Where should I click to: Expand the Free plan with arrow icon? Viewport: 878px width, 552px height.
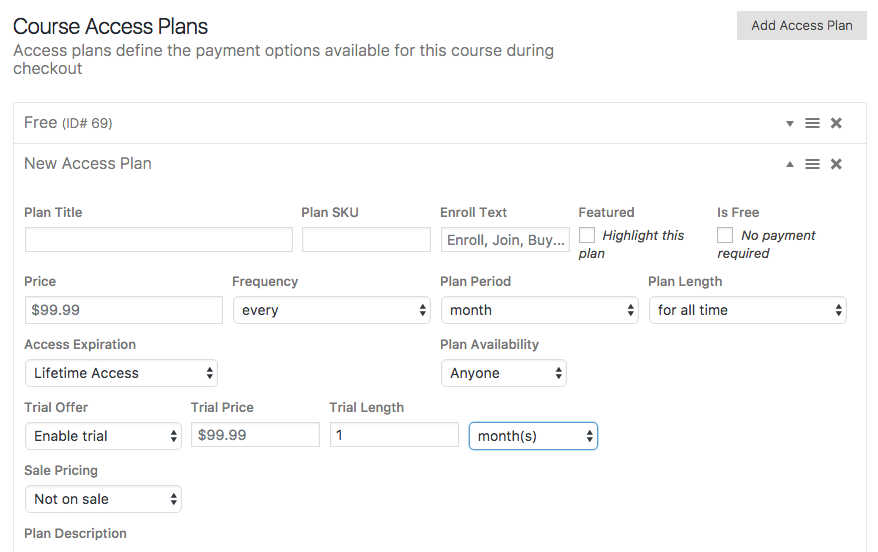(790, 123)
